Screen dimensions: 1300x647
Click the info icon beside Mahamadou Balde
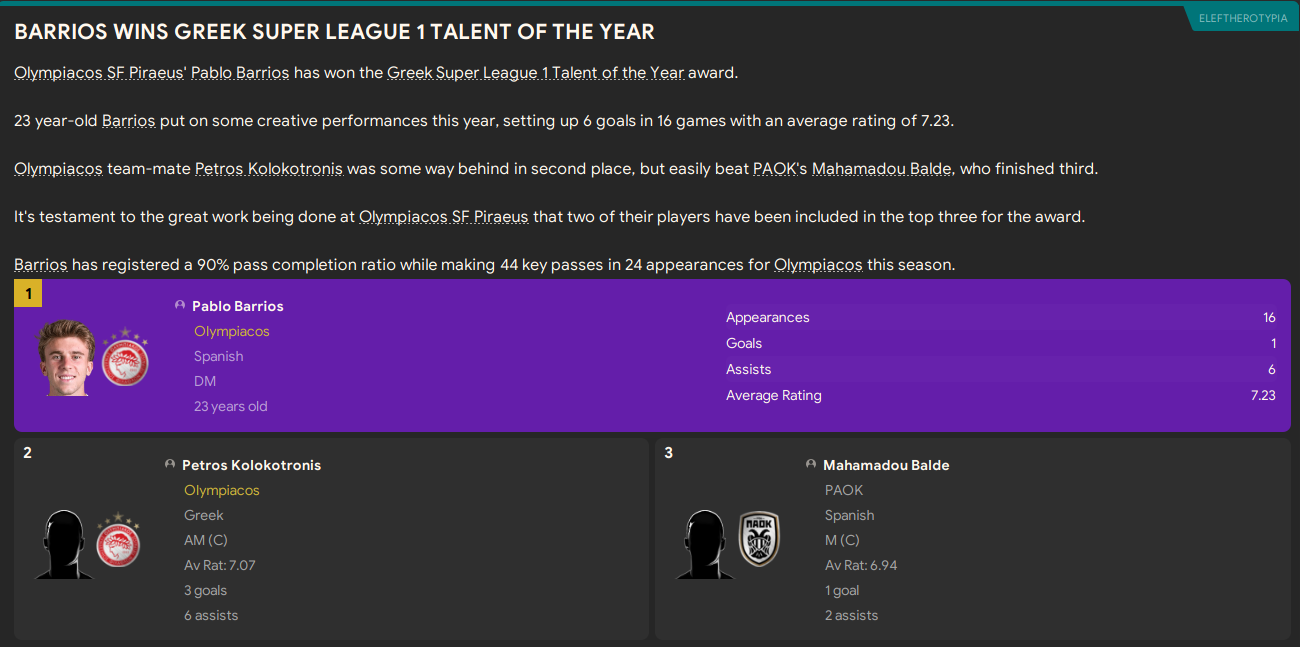pos(811,464)
